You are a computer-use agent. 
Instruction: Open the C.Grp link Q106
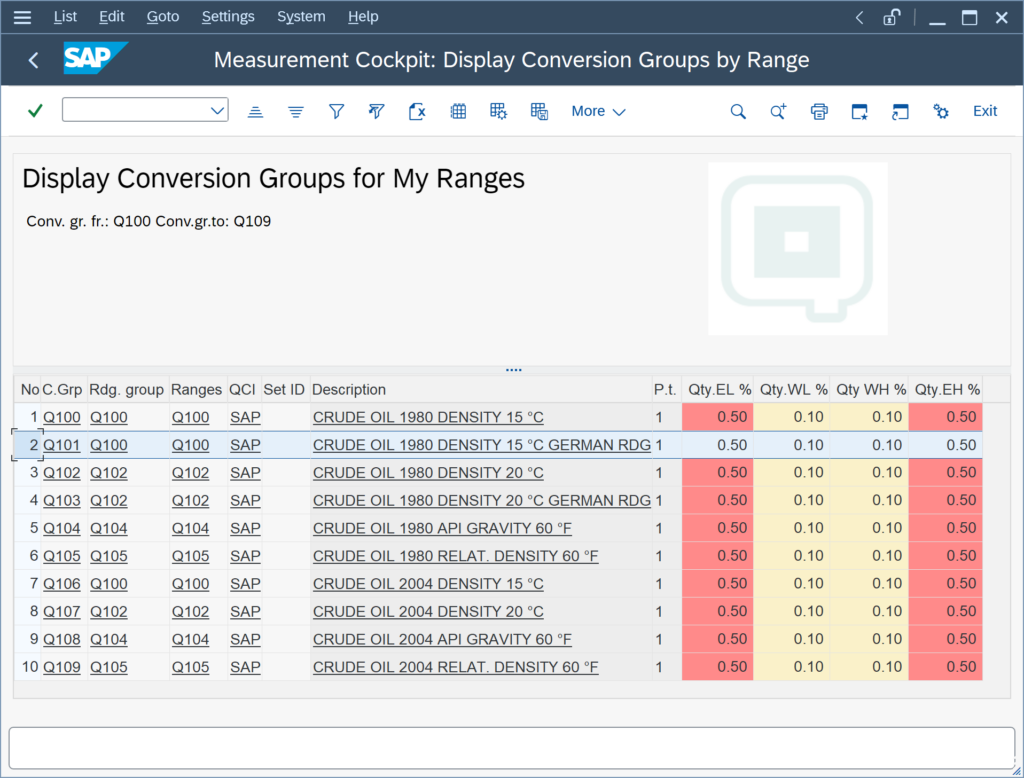point(61,584)
